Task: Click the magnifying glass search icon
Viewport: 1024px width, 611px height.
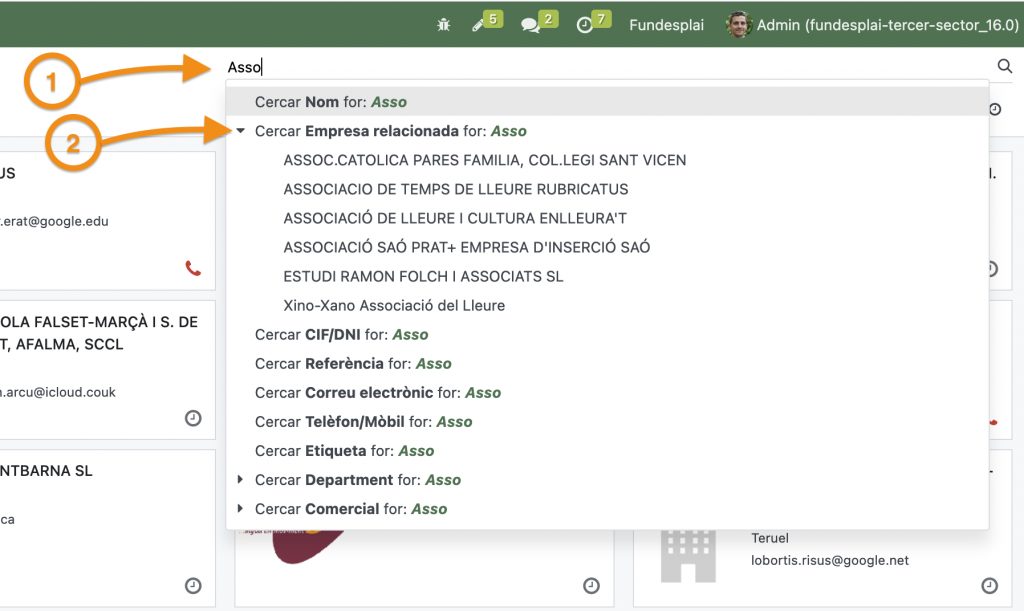Action: (x=1004, y=67)
